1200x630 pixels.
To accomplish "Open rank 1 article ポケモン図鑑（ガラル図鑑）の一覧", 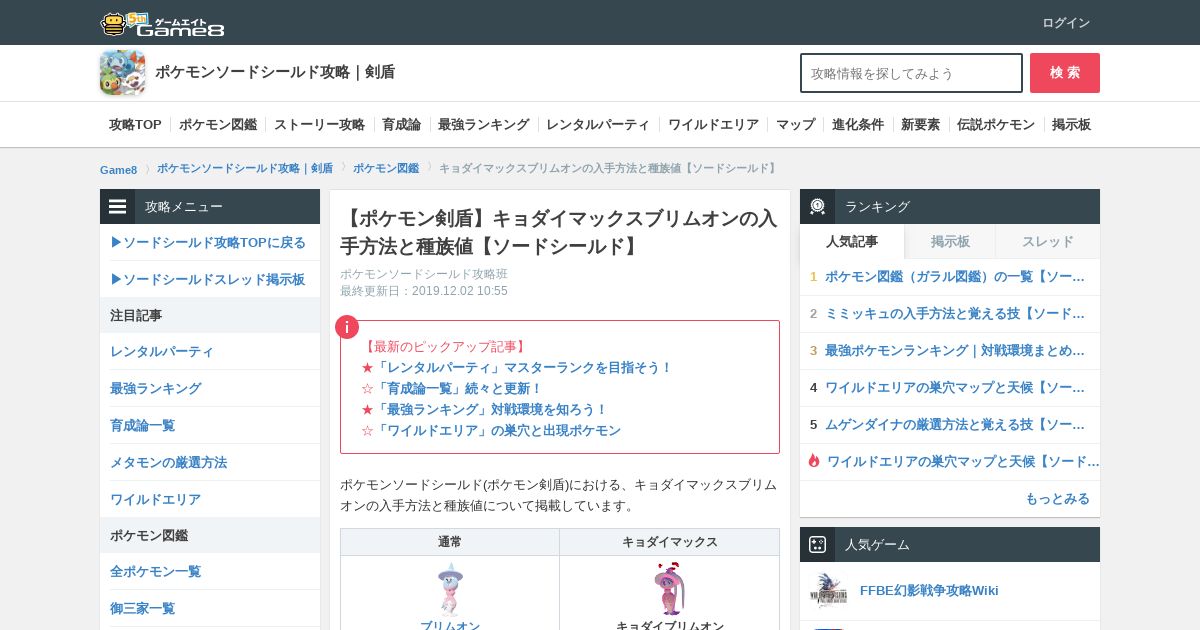I will coord(955,277).
